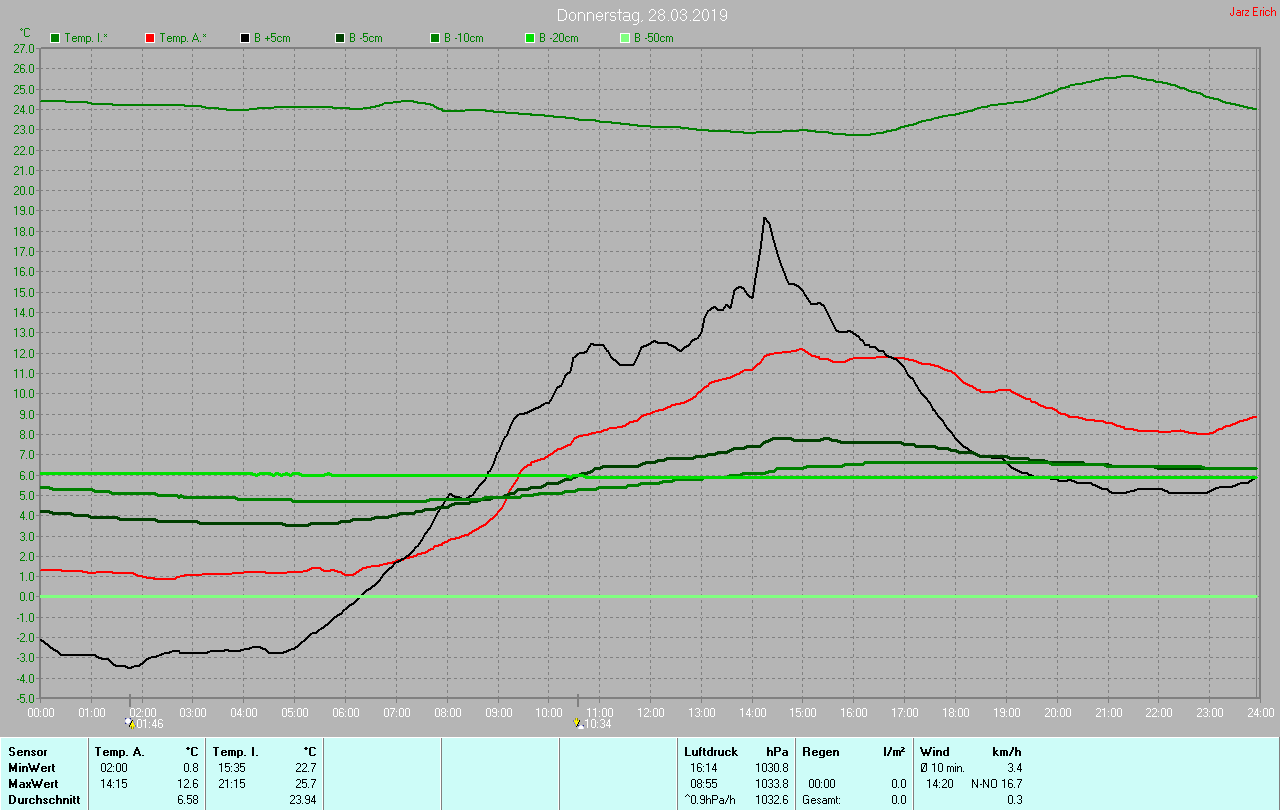Click the B +5cm legend label
Screen dimensions: 1280x810
[x=274, y=38]
